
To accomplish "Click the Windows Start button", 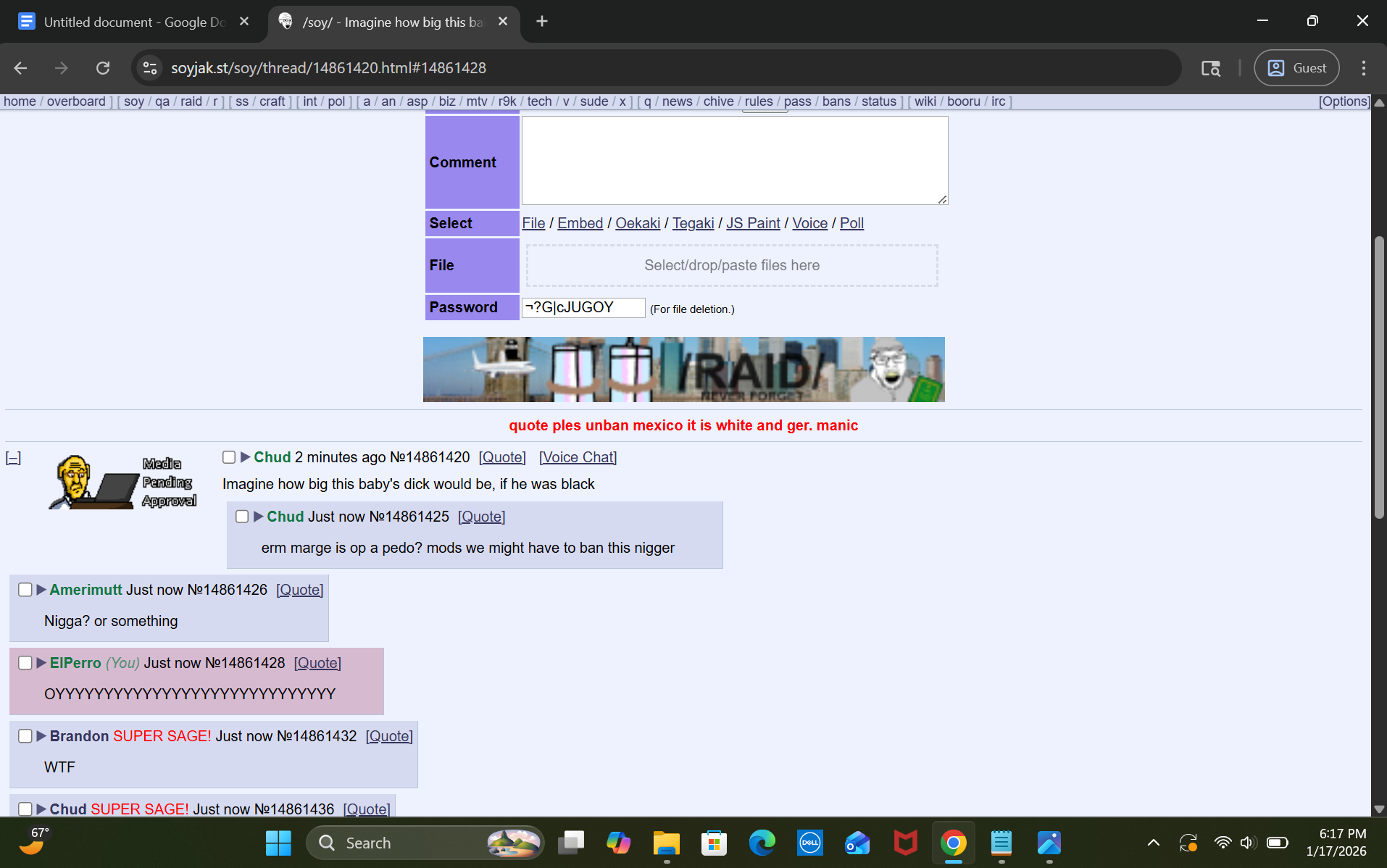I will 278,843.
